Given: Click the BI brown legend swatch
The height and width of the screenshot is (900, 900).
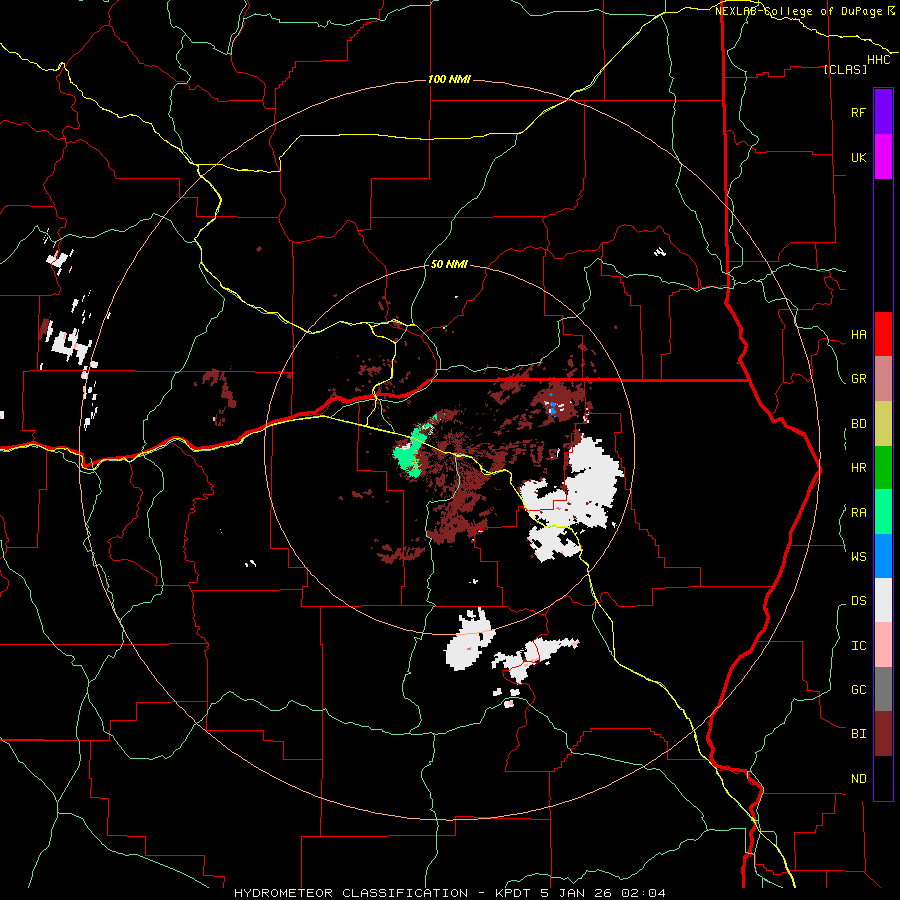Looking at the screenshot, I should click(x=883, y=734).
